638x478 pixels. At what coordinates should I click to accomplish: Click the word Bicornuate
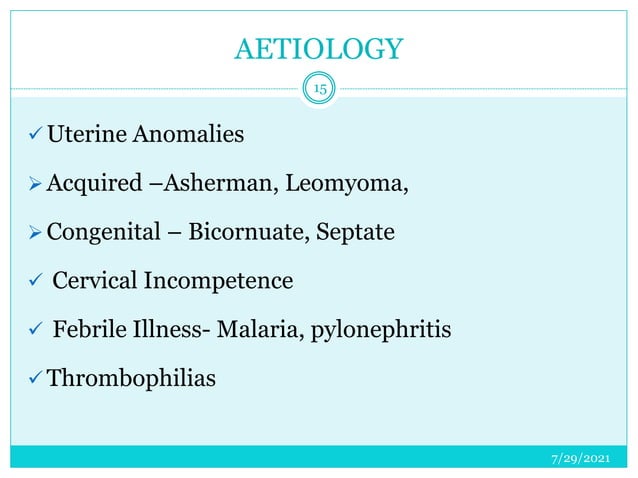tap(251, 233)
